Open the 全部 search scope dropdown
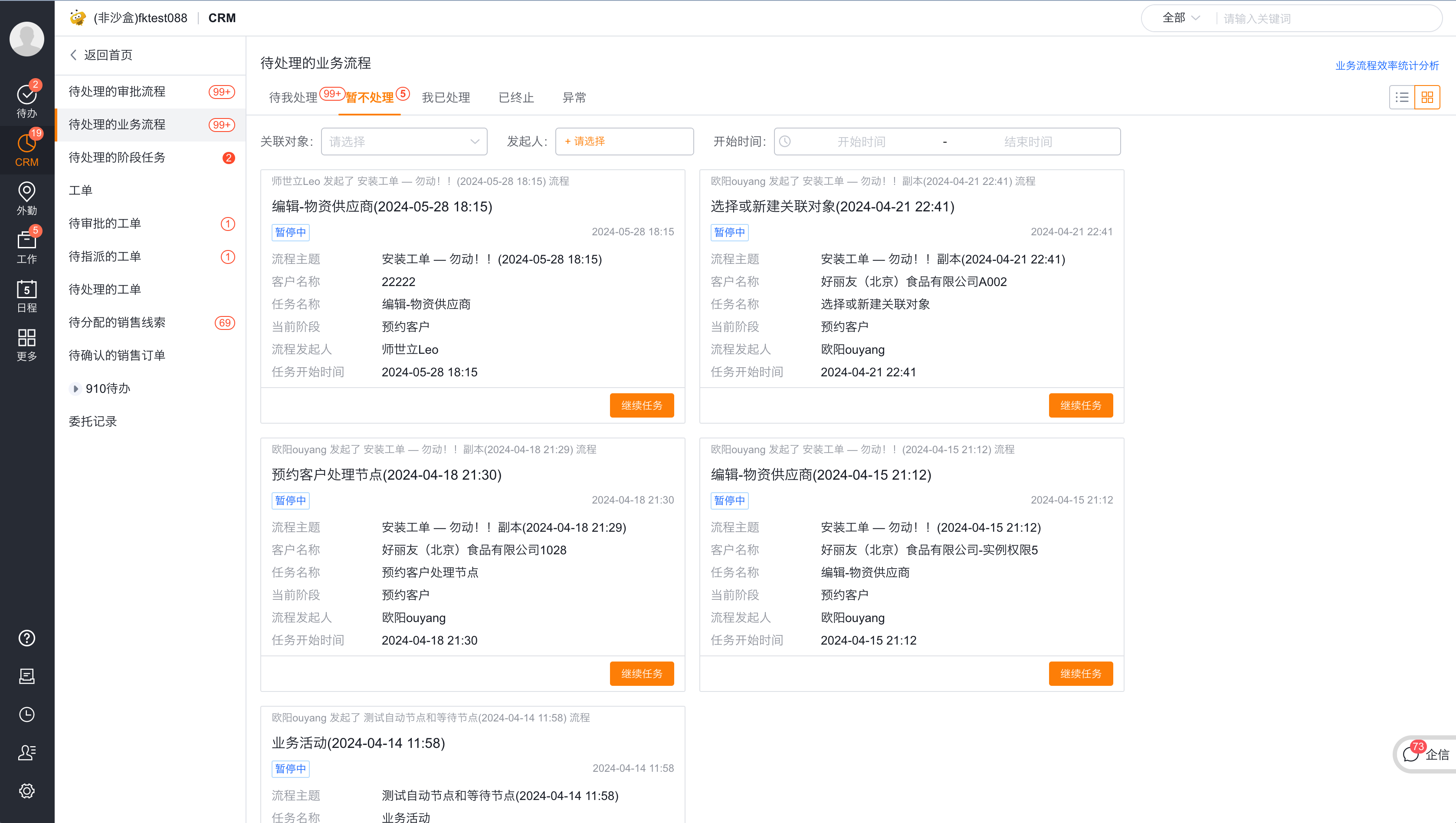This screenshot has height=823, width=1456. click(x=1181, y=18)
